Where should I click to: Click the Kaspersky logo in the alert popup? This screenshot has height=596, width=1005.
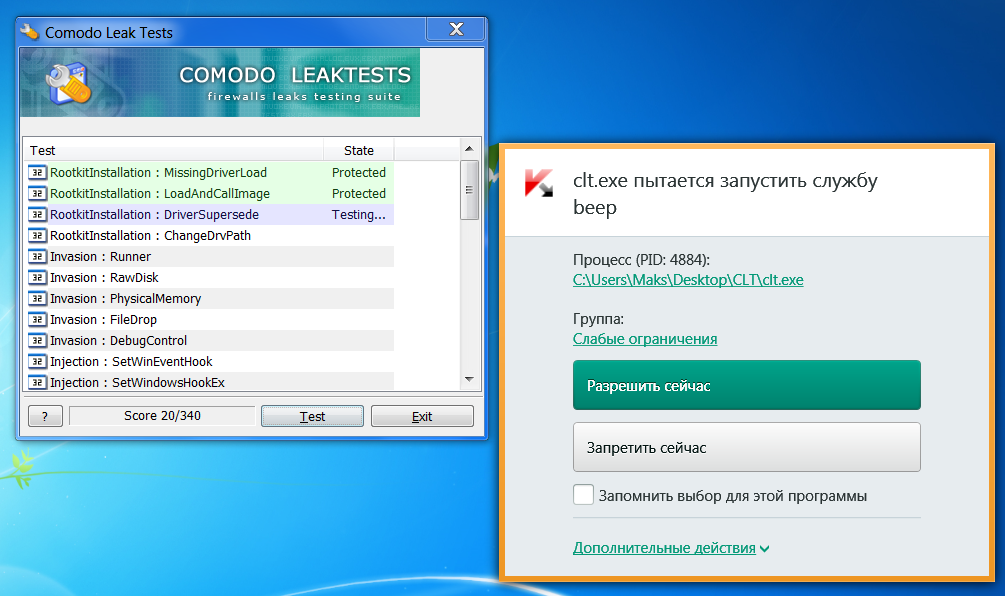coord(538,183)
